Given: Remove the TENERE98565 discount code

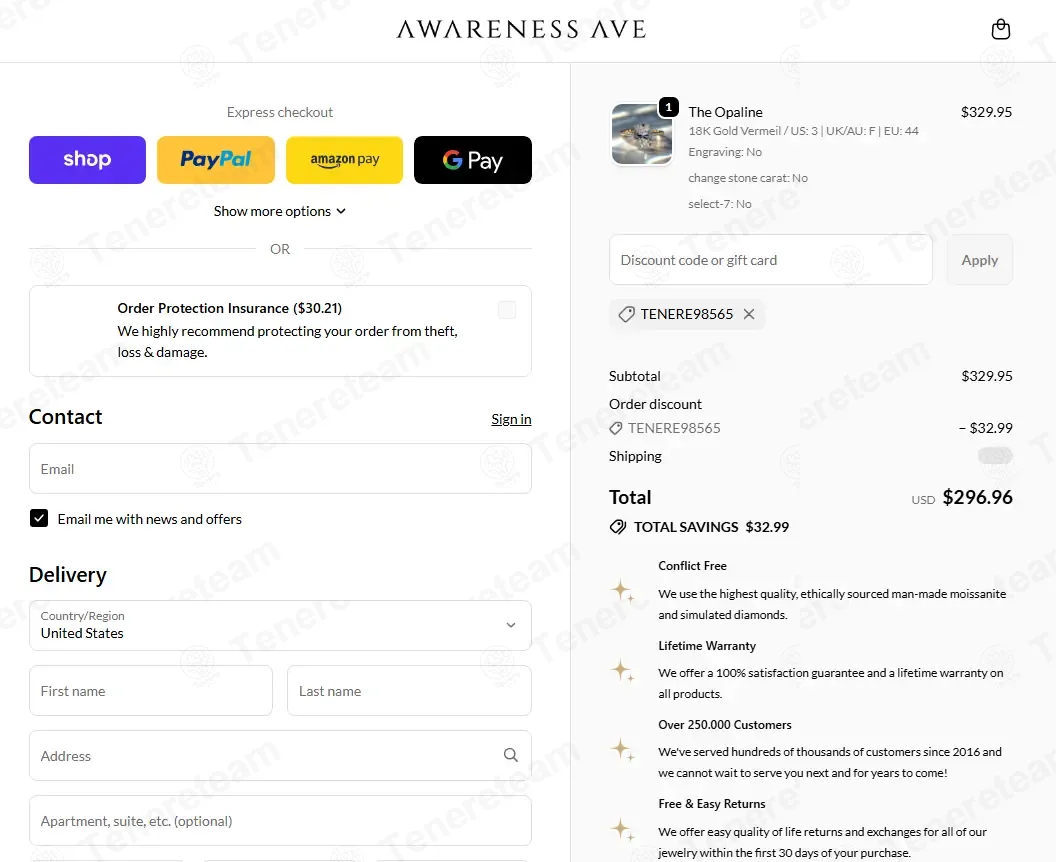Looking at the screenshot, I should tap(749, 314).
